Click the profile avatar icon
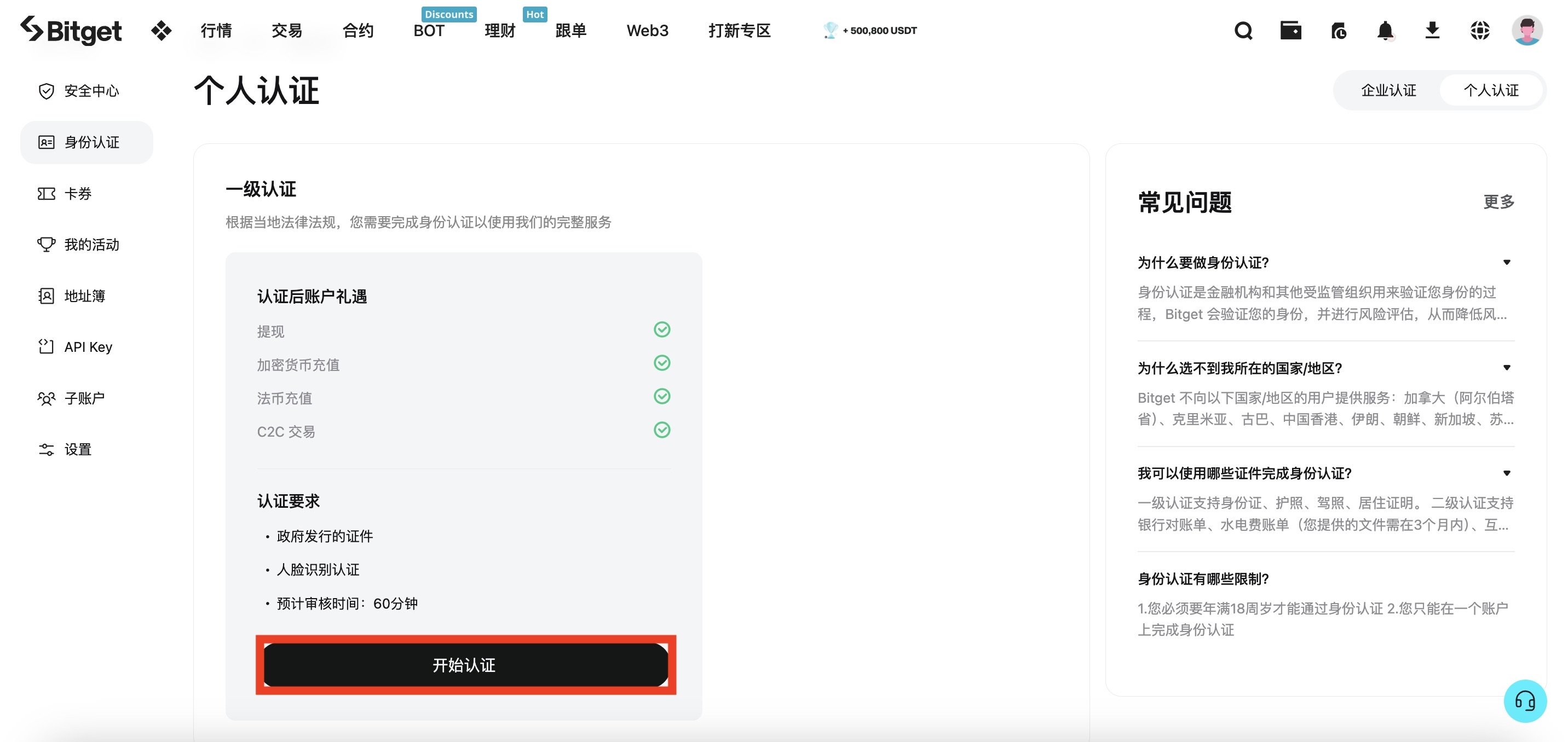This screenshot has width=1568, height=742. tap(1528, 31)
